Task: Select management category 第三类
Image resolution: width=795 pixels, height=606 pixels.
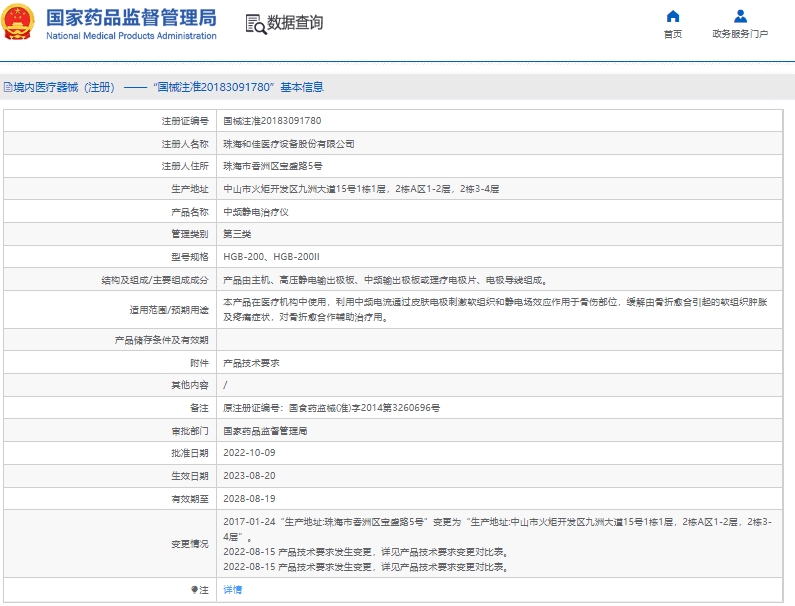Action: point(237,234)
